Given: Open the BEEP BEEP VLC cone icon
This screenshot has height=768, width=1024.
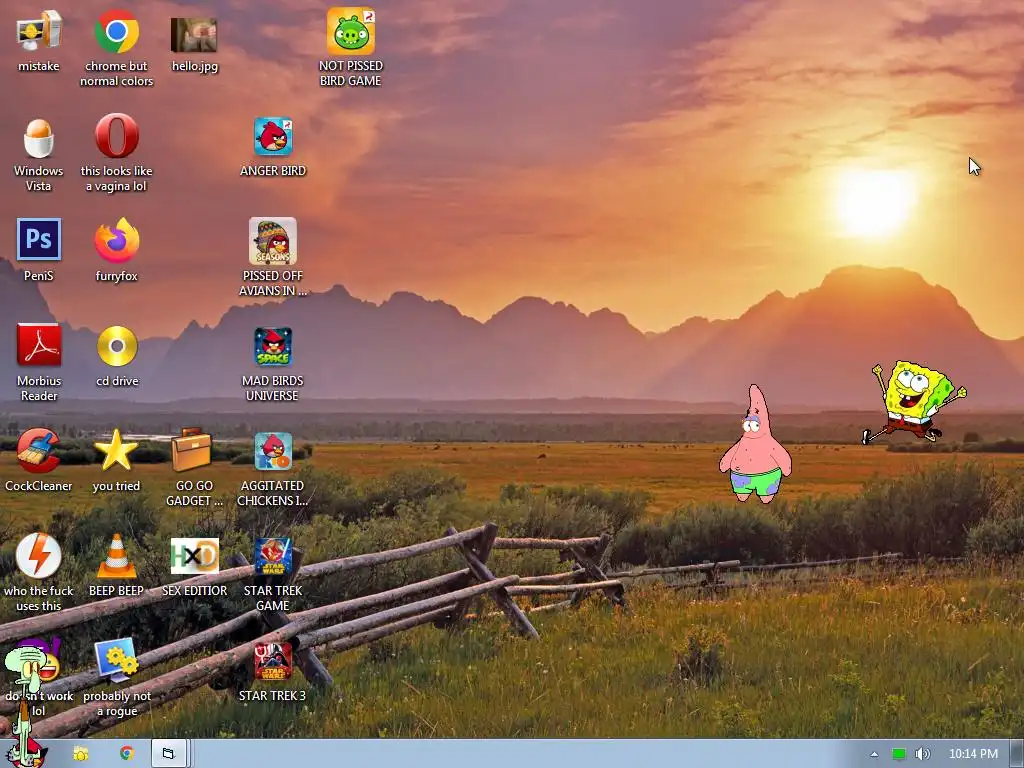Looking at the screenshot, I should 116,556.
